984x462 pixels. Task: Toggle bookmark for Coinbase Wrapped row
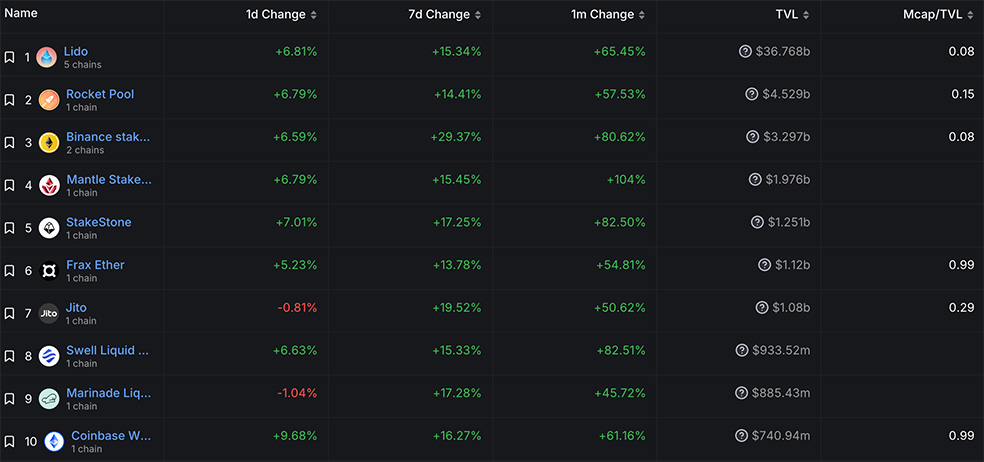[x=9, y=442]
